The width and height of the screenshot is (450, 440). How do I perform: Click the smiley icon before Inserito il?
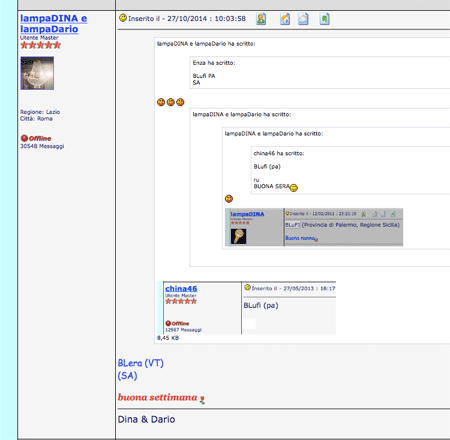click(123, 18)
